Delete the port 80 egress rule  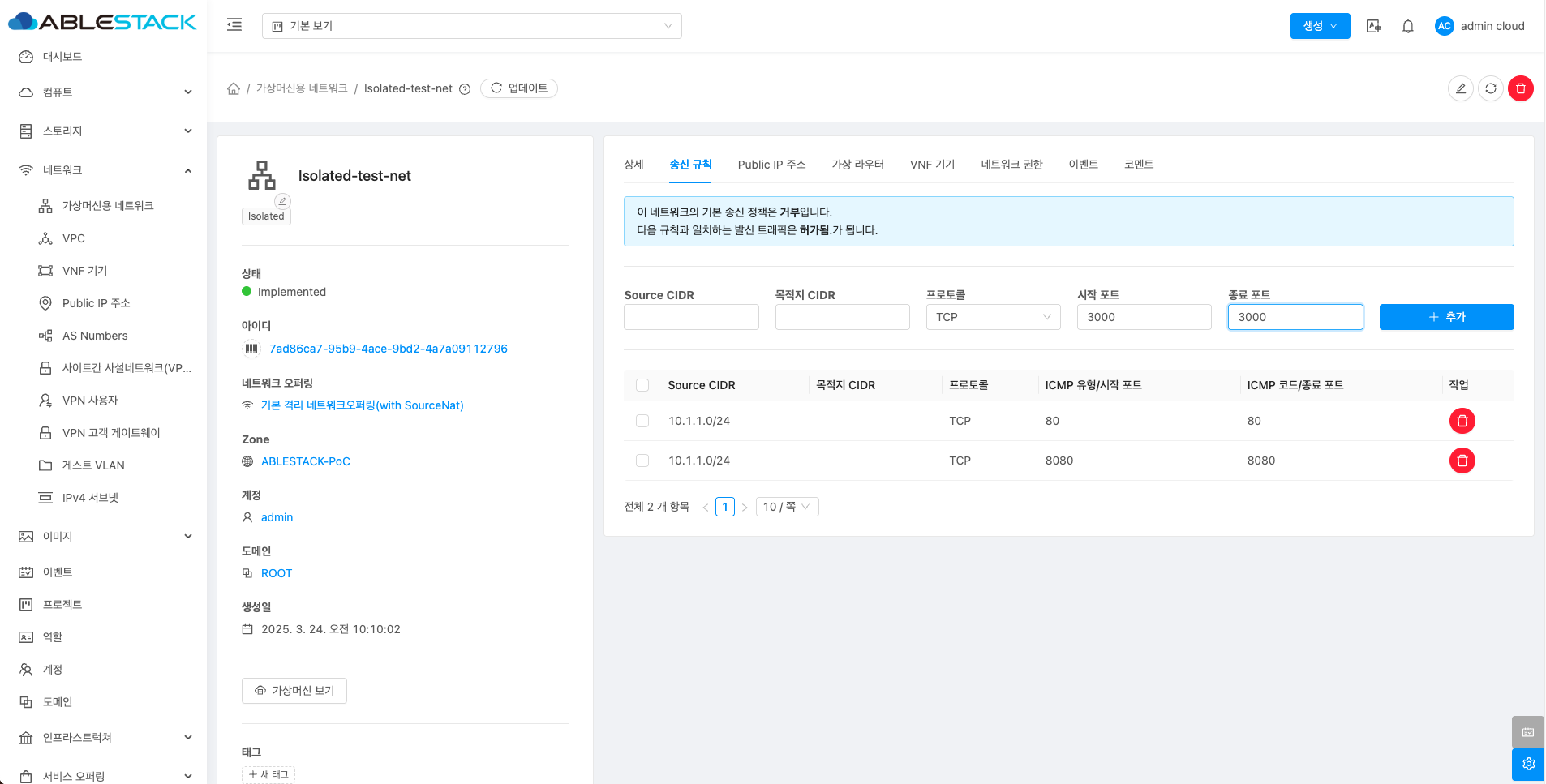pos(1462,421)
